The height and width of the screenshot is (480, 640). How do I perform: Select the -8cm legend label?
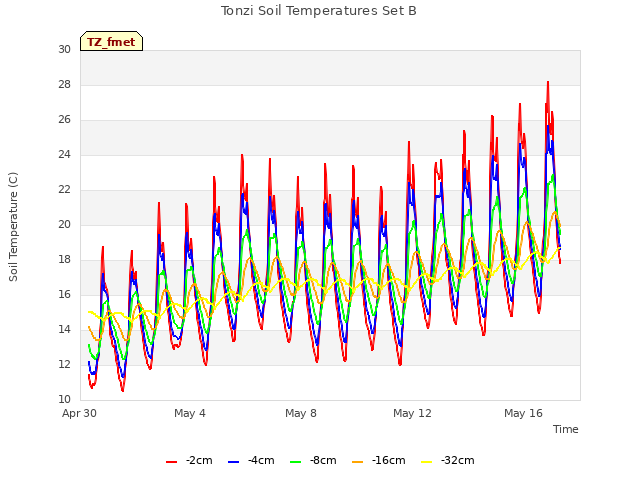323,460
